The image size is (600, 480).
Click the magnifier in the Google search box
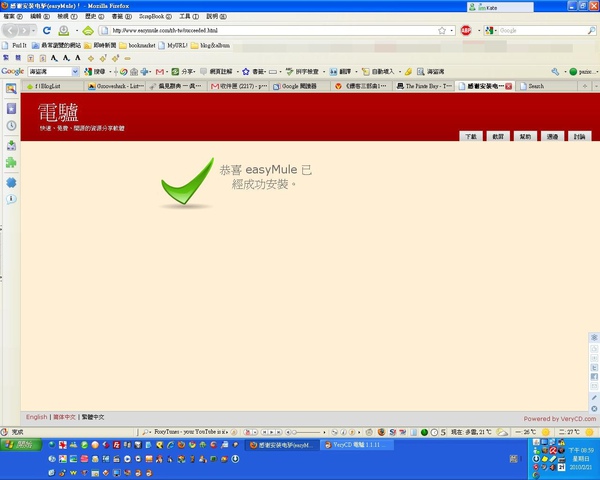tap(591, 30)
